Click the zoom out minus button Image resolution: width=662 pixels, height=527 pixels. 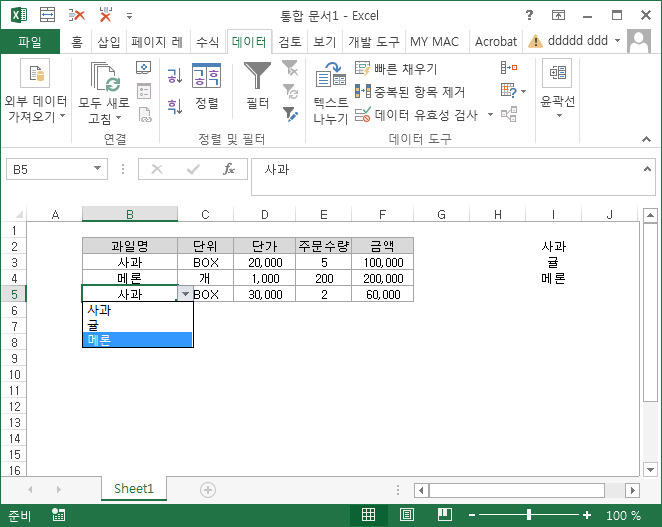[x=472, y=515]
